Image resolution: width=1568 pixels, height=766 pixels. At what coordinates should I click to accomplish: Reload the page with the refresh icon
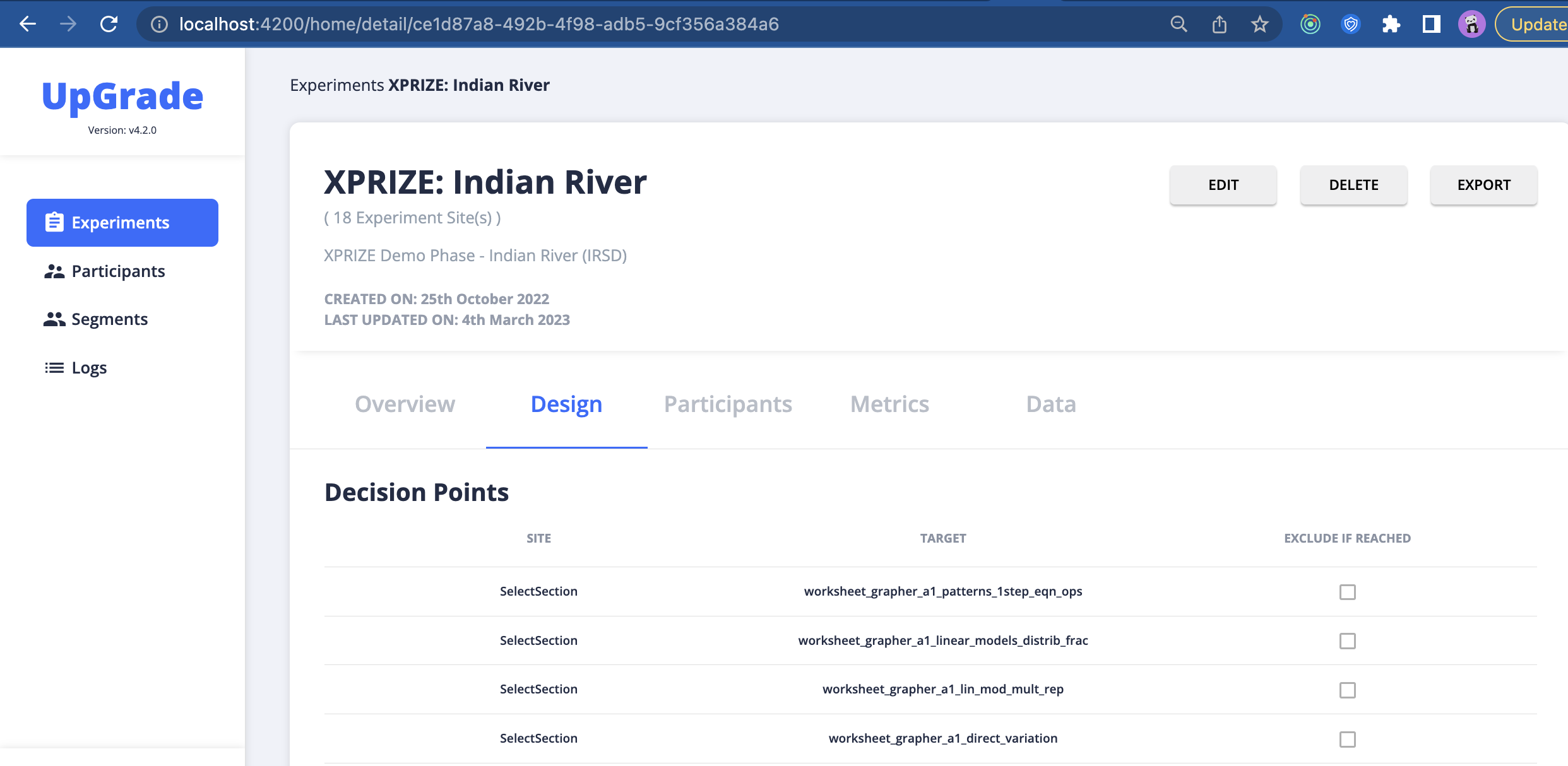point(109,24)
